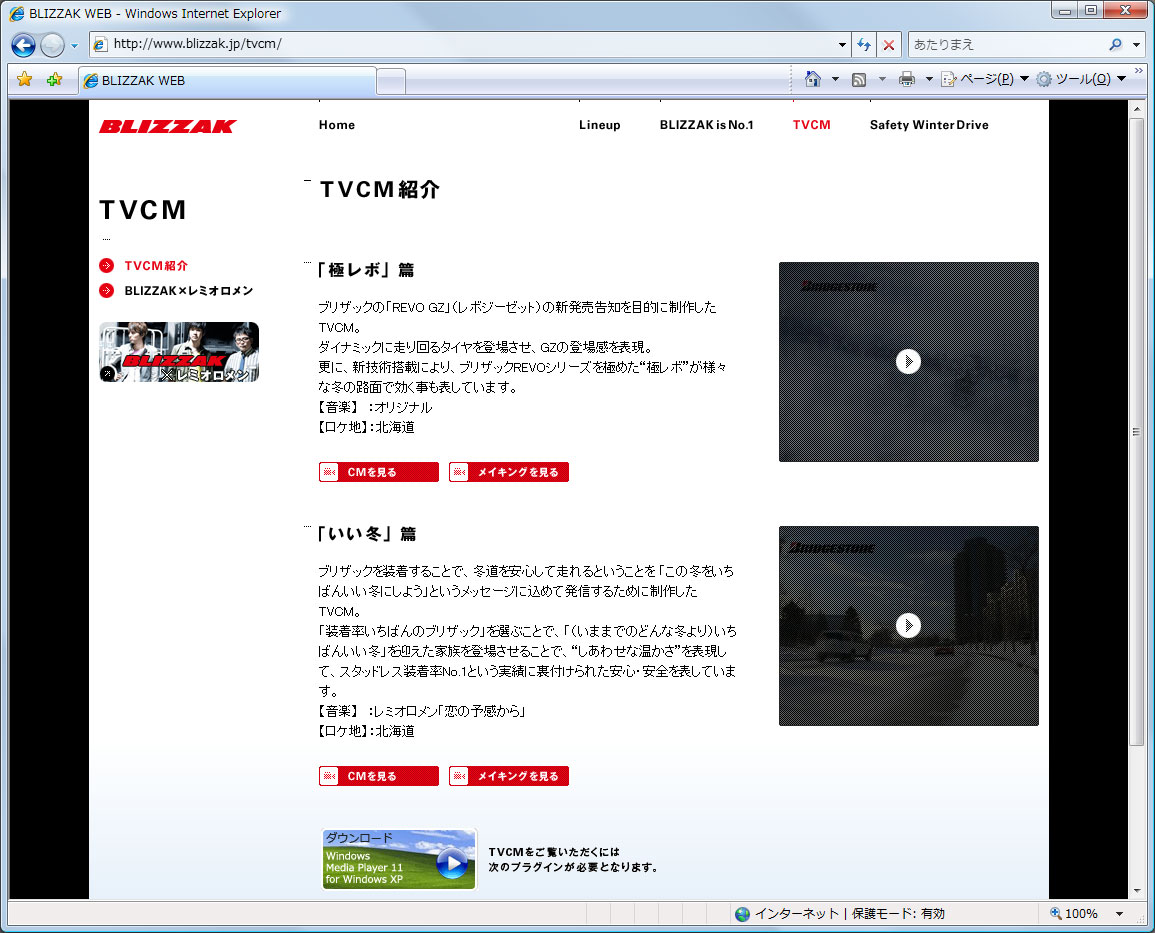Image resolution: width=1155 pixels, height=933 pixels.
Task: Click the Windows Media Player 11 download banner
Action: (x=399, y=859)
